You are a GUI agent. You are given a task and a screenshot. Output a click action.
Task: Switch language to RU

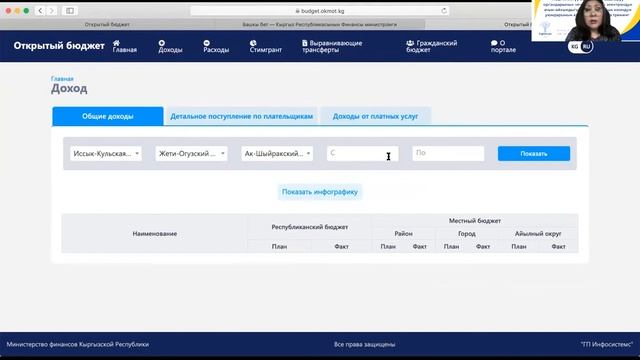click(587, 47)
